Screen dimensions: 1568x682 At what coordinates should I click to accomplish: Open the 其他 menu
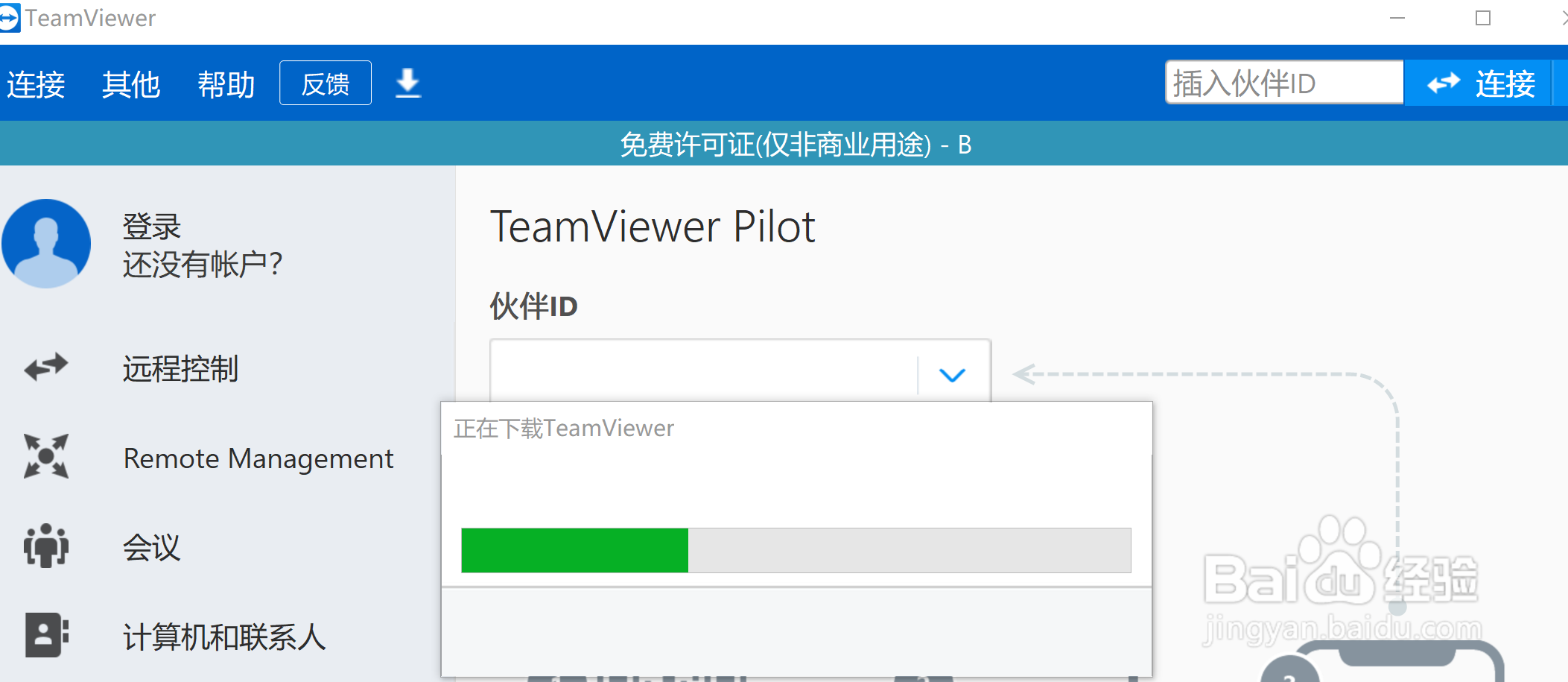pos(131,84)
